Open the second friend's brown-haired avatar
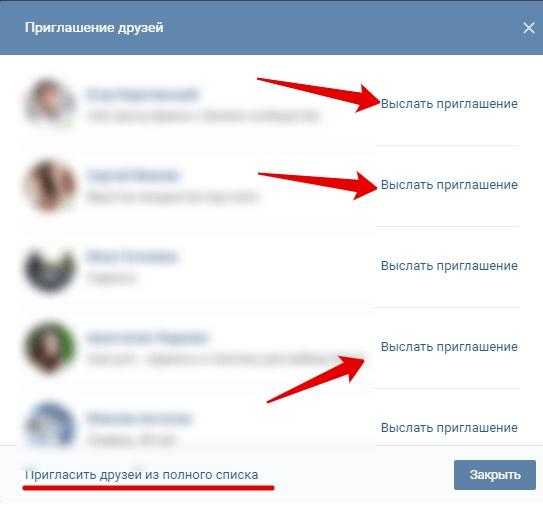The height and width of the screenshot is (506, 543). (x=50, y=185)
